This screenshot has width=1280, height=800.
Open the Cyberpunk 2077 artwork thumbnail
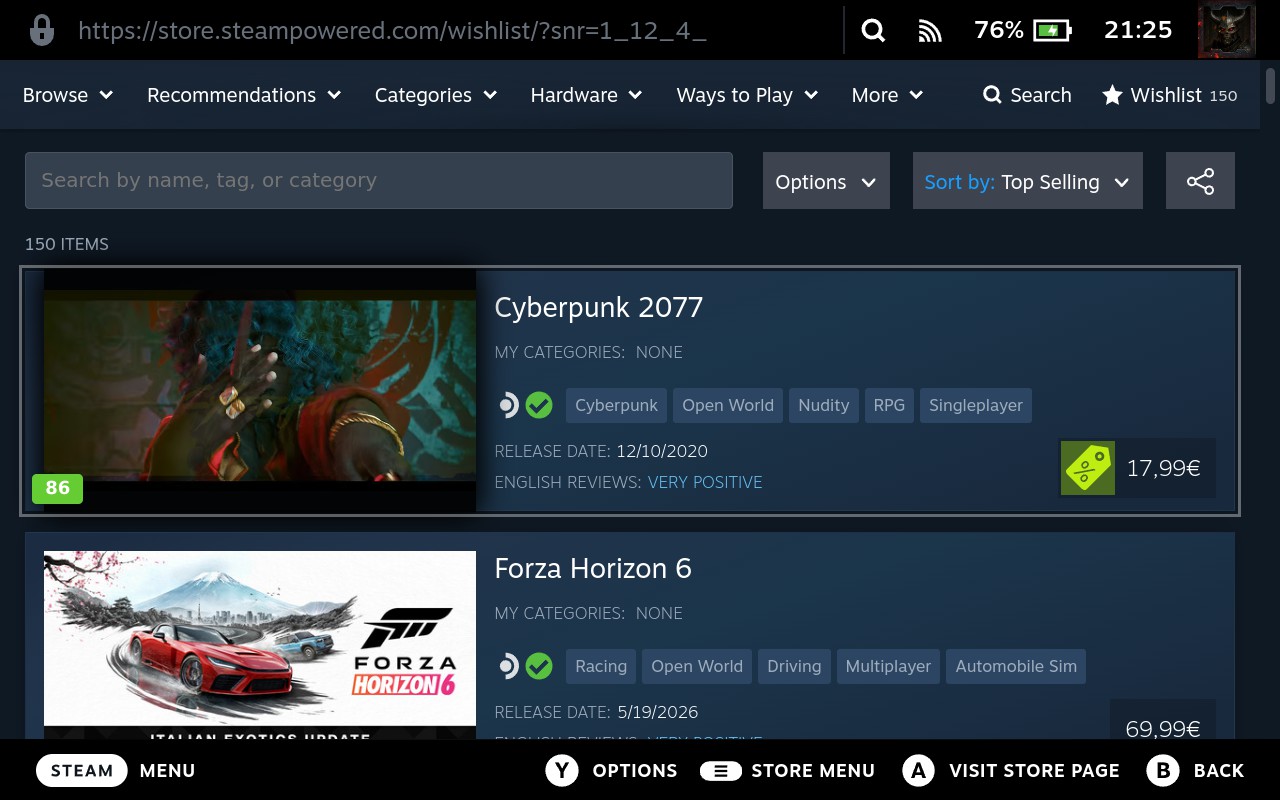click(260, 391)
